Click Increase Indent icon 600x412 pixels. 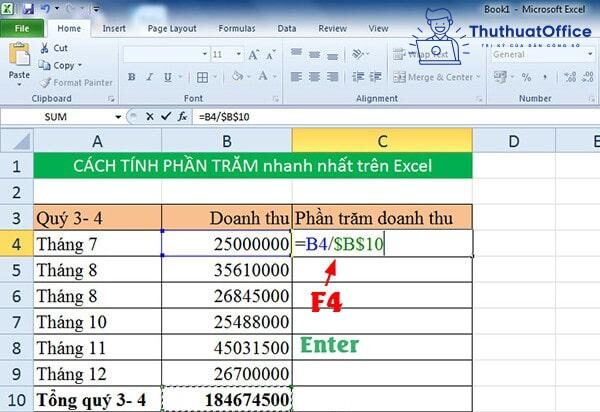click(376, 77)
